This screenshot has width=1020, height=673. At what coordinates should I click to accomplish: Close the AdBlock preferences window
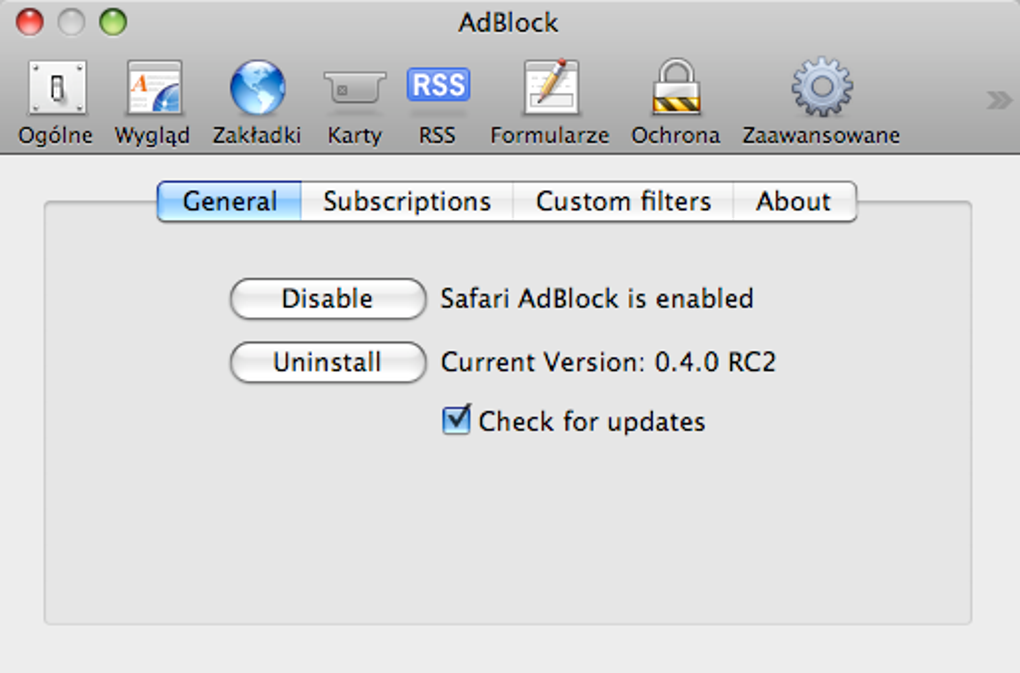(x=30, y=21)
